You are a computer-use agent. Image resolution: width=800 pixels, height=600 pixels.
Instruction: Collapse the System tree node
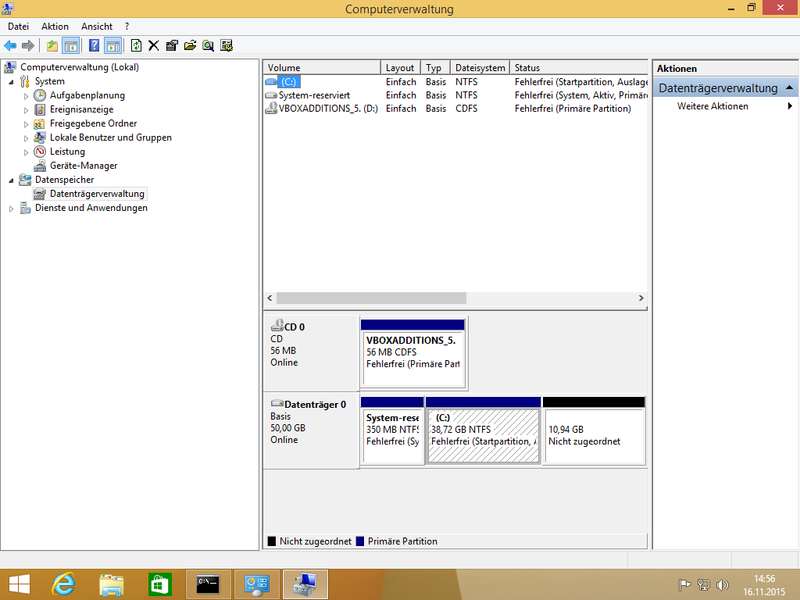tap(11, 82)
